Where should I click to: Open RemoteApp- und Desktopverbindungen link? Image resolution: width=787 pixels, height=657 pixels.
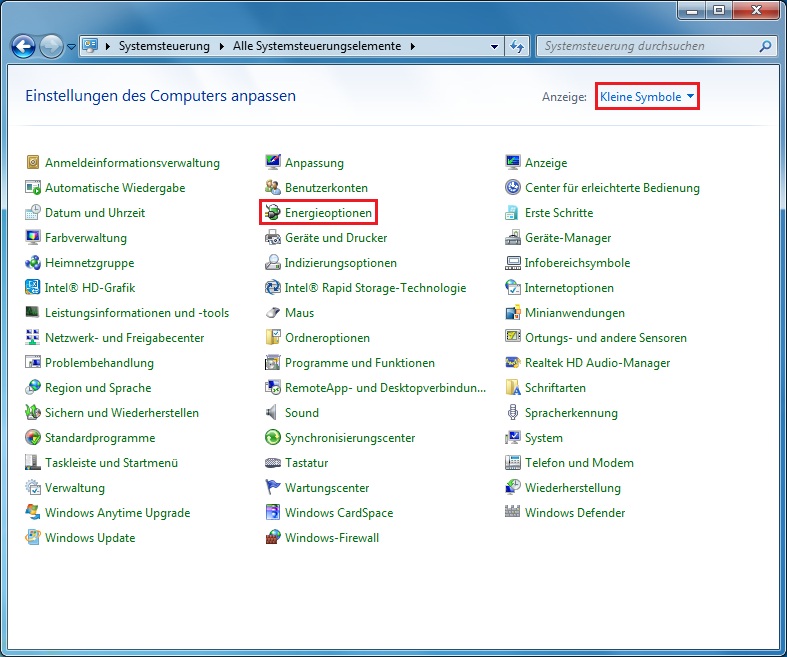(x=385, y=388)
